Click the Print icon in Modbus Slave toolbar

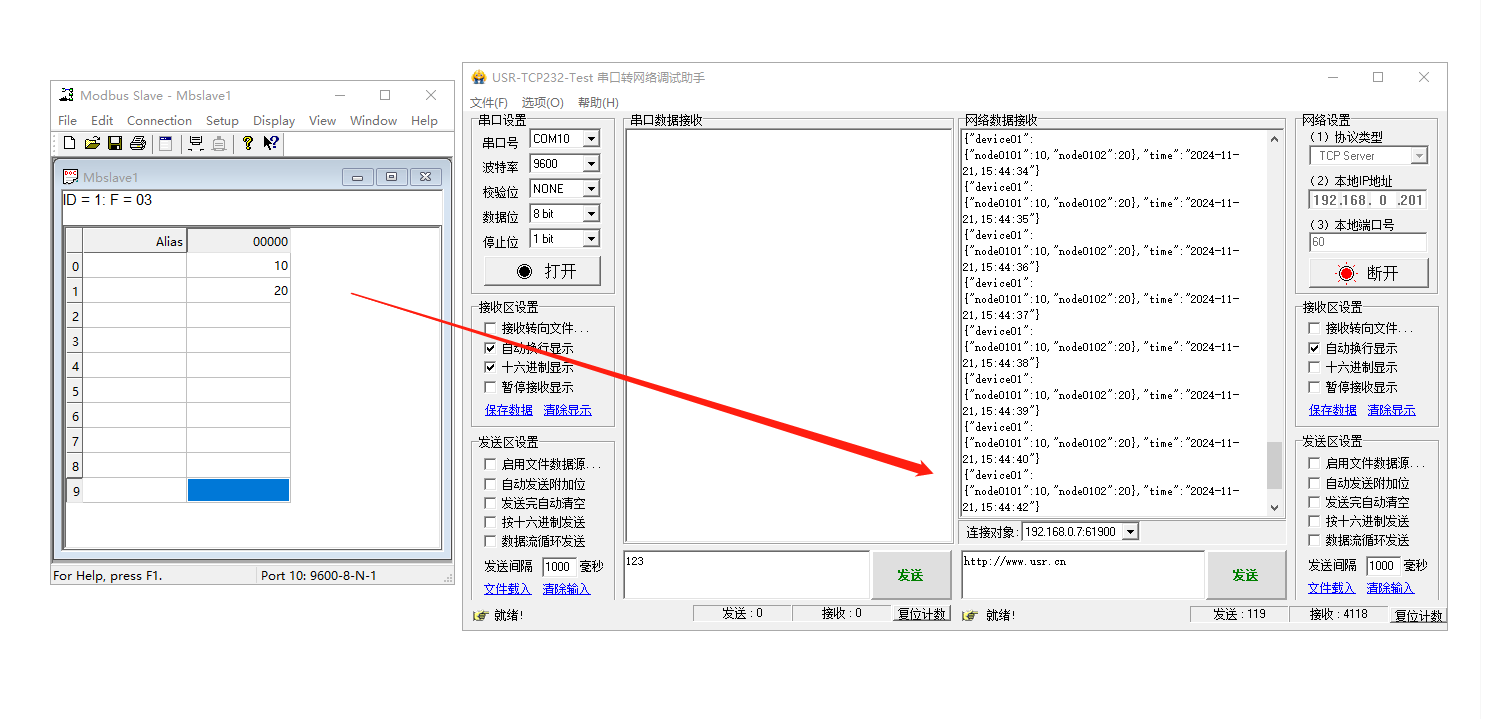pyautogui.click(x=138, y=144)
